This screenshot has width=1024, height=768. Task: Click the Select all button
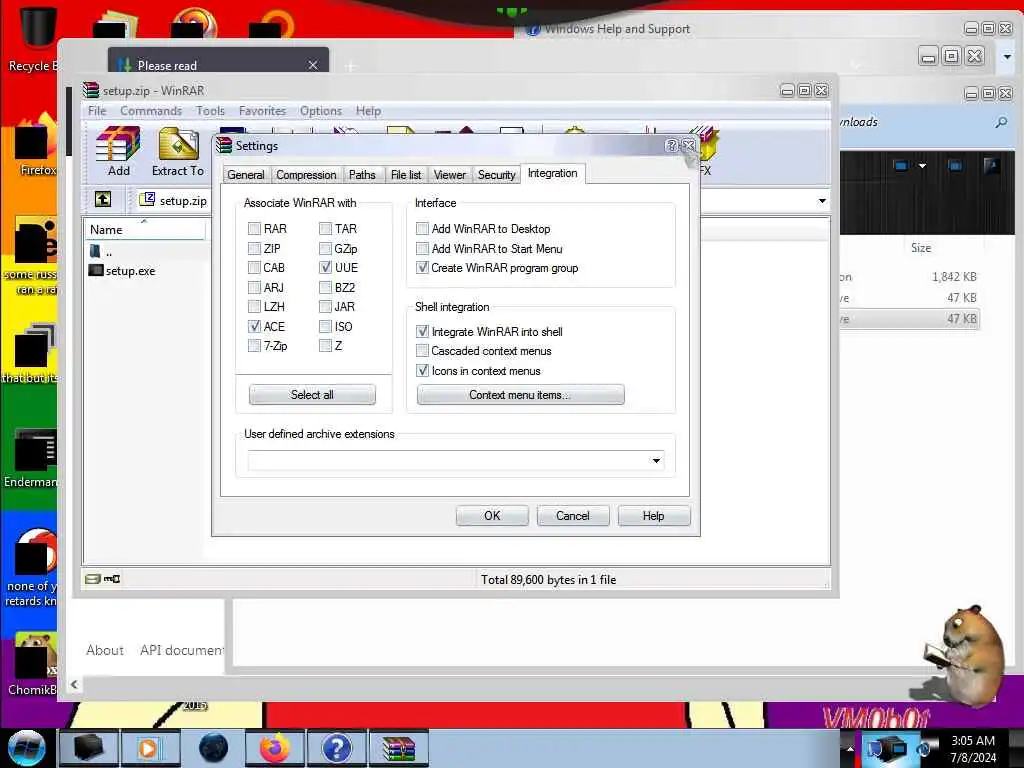click(x=312, y=394)
